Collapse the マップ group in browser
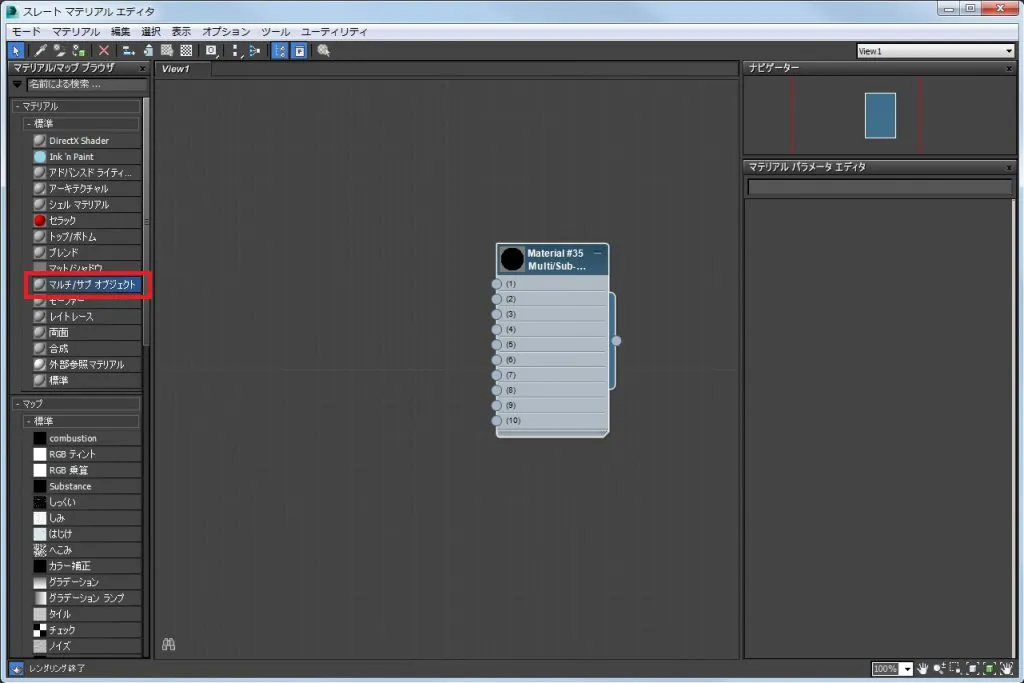 pyautogui.click(x=18, y=404)
